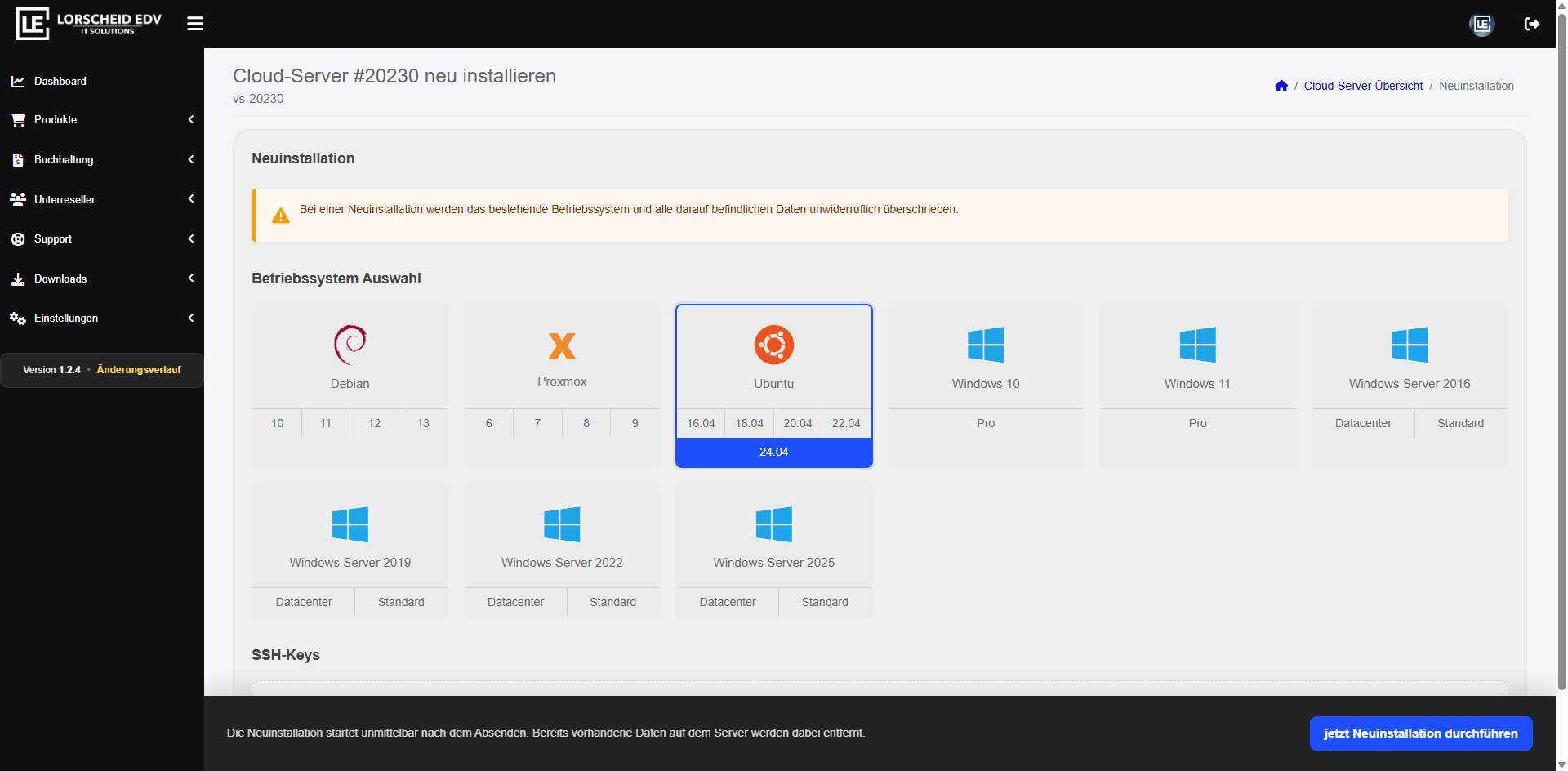Image resolution: width=1568 pixels, height=771 pixels.
Task: Select the Proxmox logo
Action: click(562, 346)
